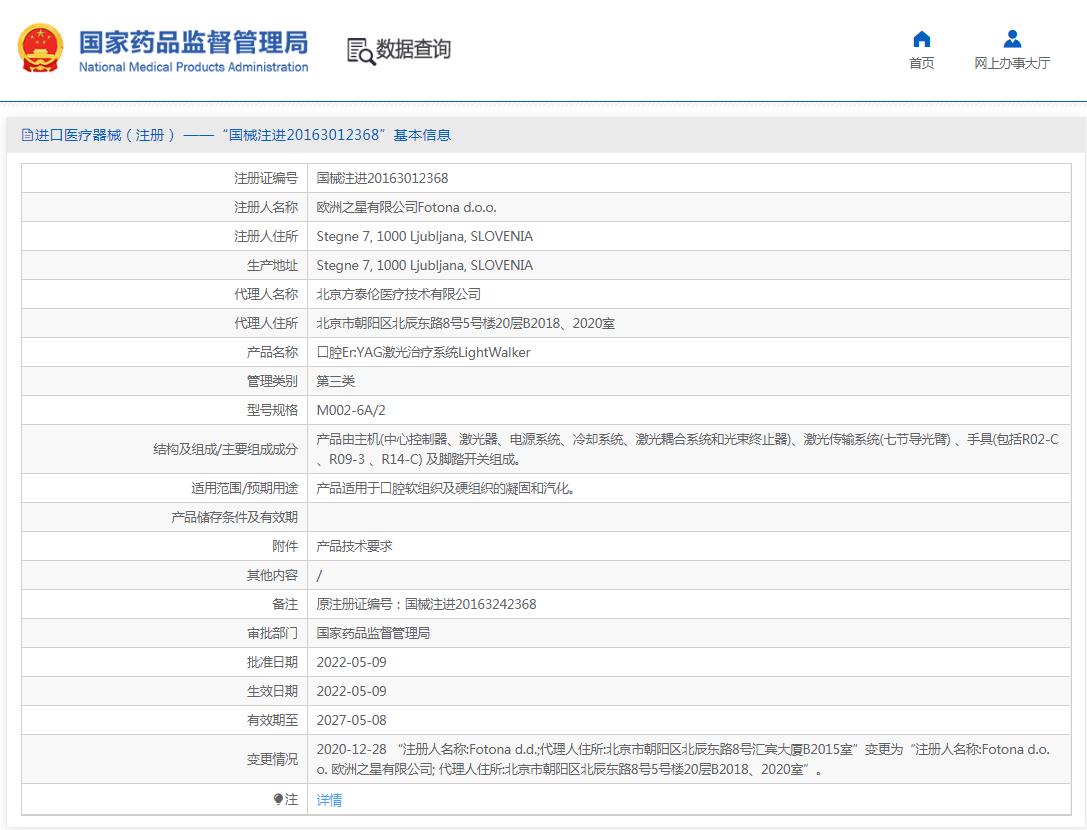This screenshot has height=830, width=1087.
Task: Click the 产品由主机 composition description
Action: (x=687, y=449)
